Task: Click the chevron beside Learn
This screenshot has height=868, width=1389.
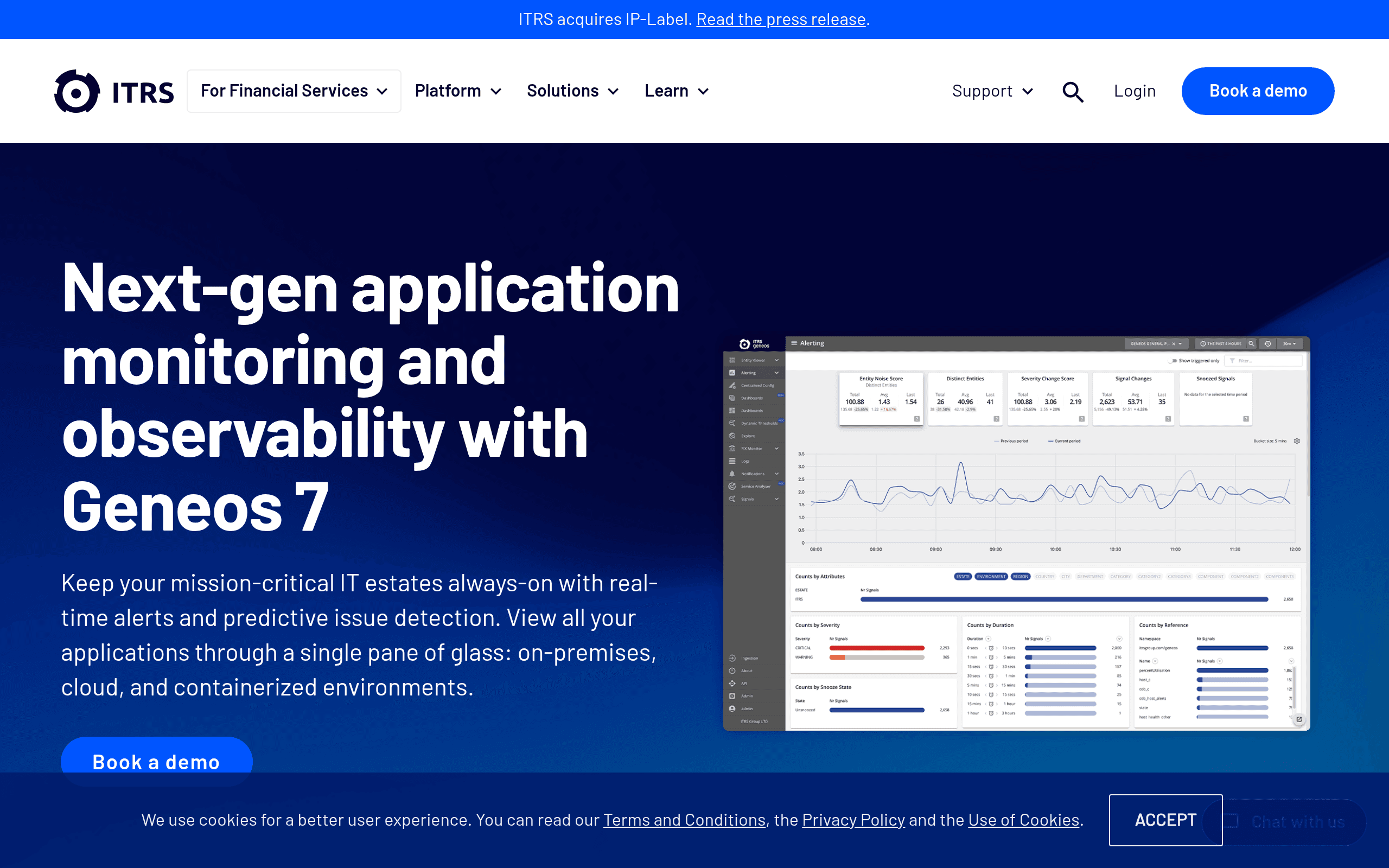Action: (x=703, y=92)
